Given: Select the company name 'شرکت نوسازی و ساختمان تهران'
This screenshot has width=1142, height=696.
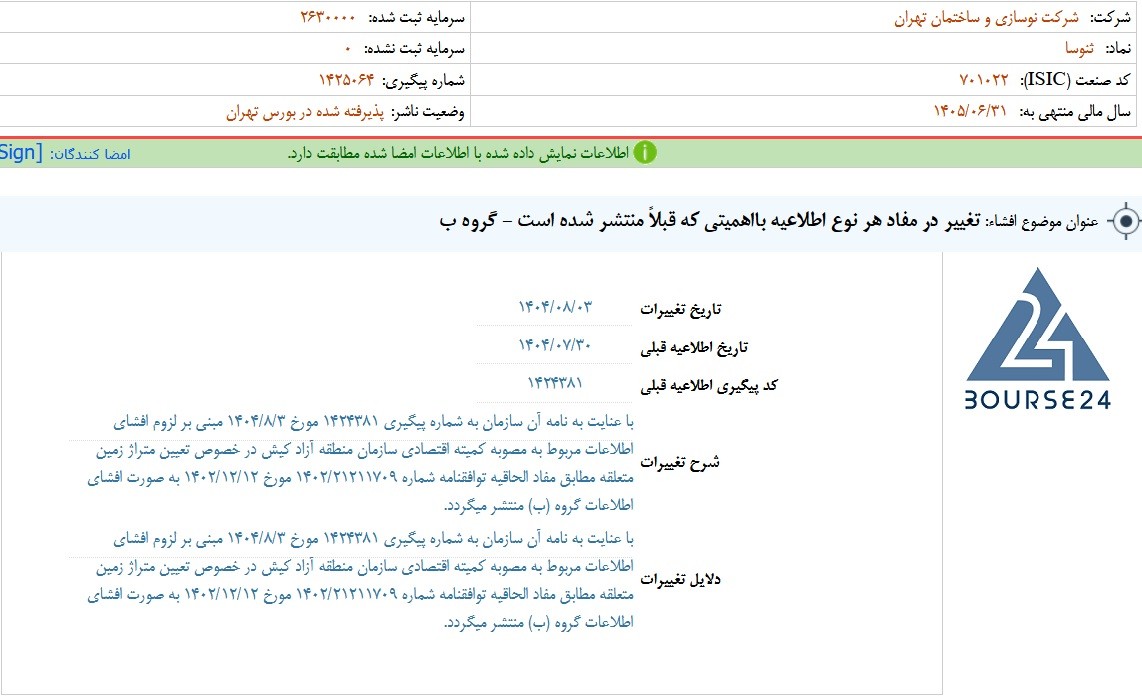Looking at the screenshot, I should [986, 18].
